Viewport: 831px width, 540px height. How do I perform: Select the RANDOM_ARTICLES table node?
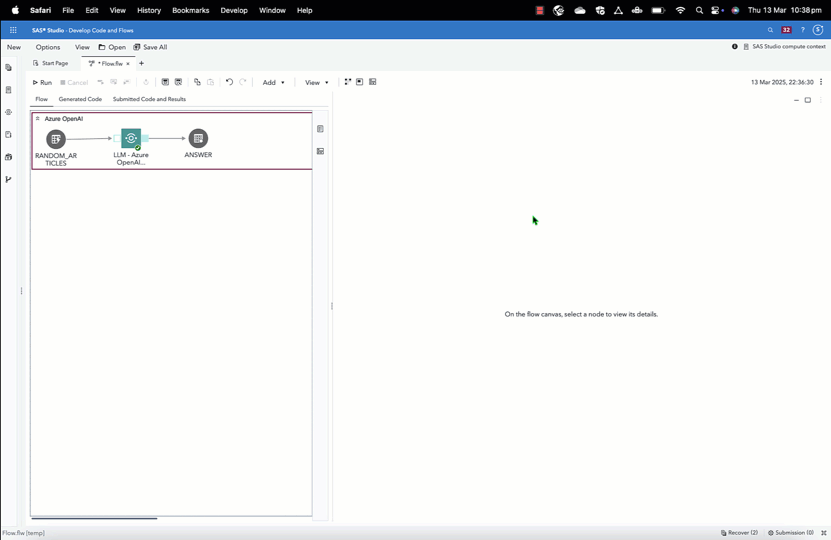click(56, 139)
